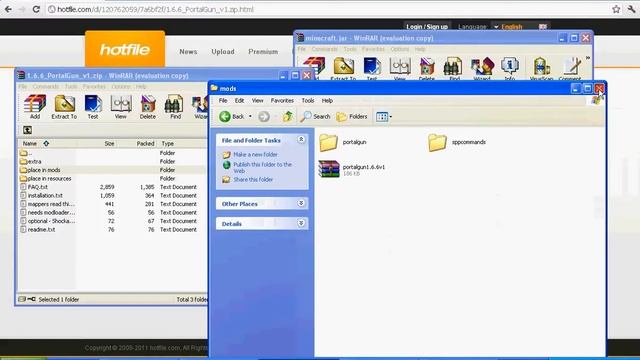The image size is (640, 360).
Task: Click VirusScan in minecraft.jar WinRAR window
Action: coord(541,68)
